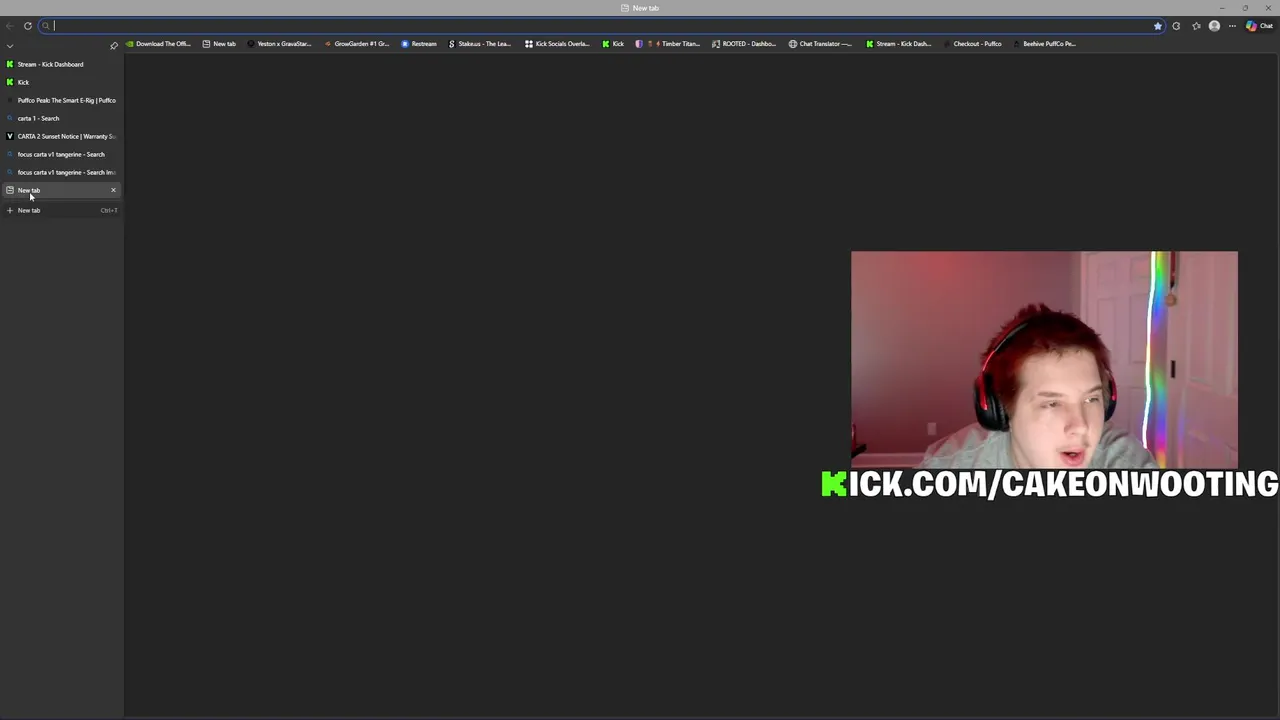Click the purple shield bookmark icon
1280x720 pixels.
click(x=639, y=44)
